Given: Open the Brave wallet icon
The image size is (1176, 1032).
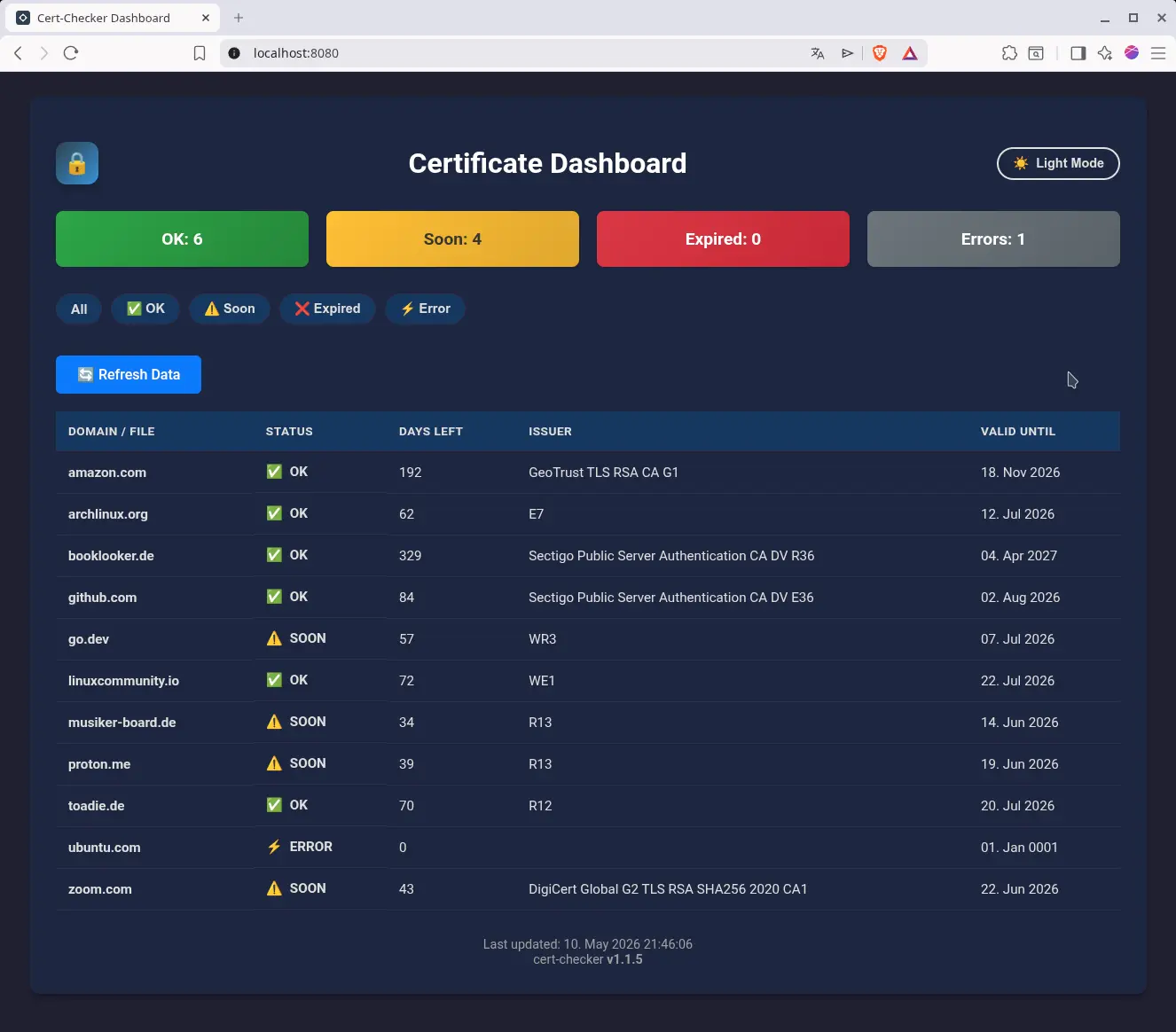Looking at the screenshot, I should pos(1036,53).
